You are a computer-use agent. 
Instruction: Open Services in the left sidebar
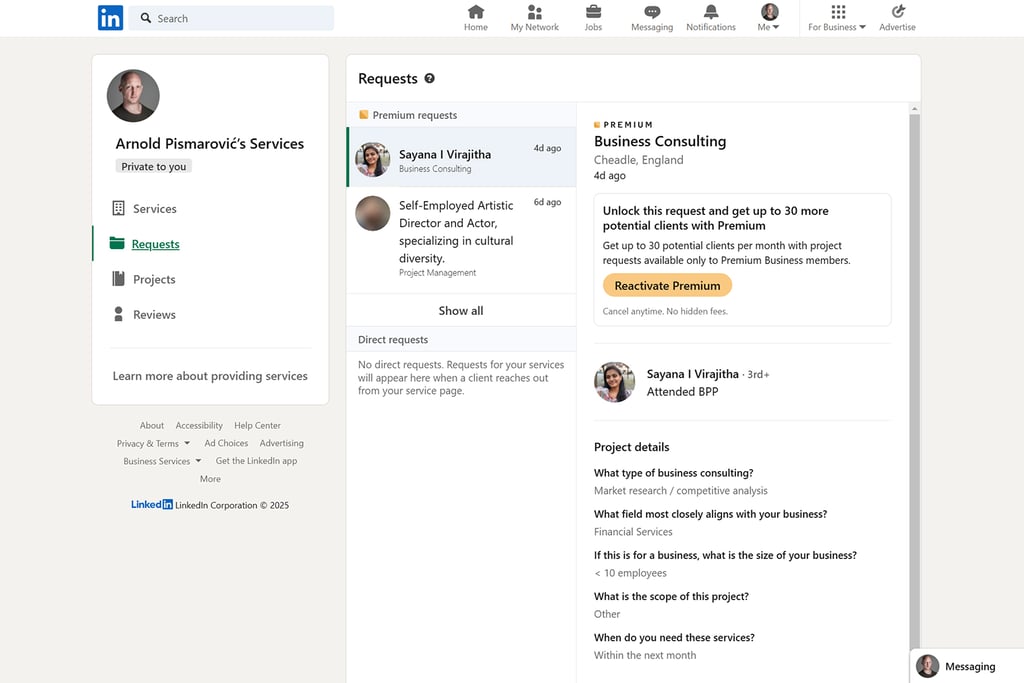(x=154, y=209)
